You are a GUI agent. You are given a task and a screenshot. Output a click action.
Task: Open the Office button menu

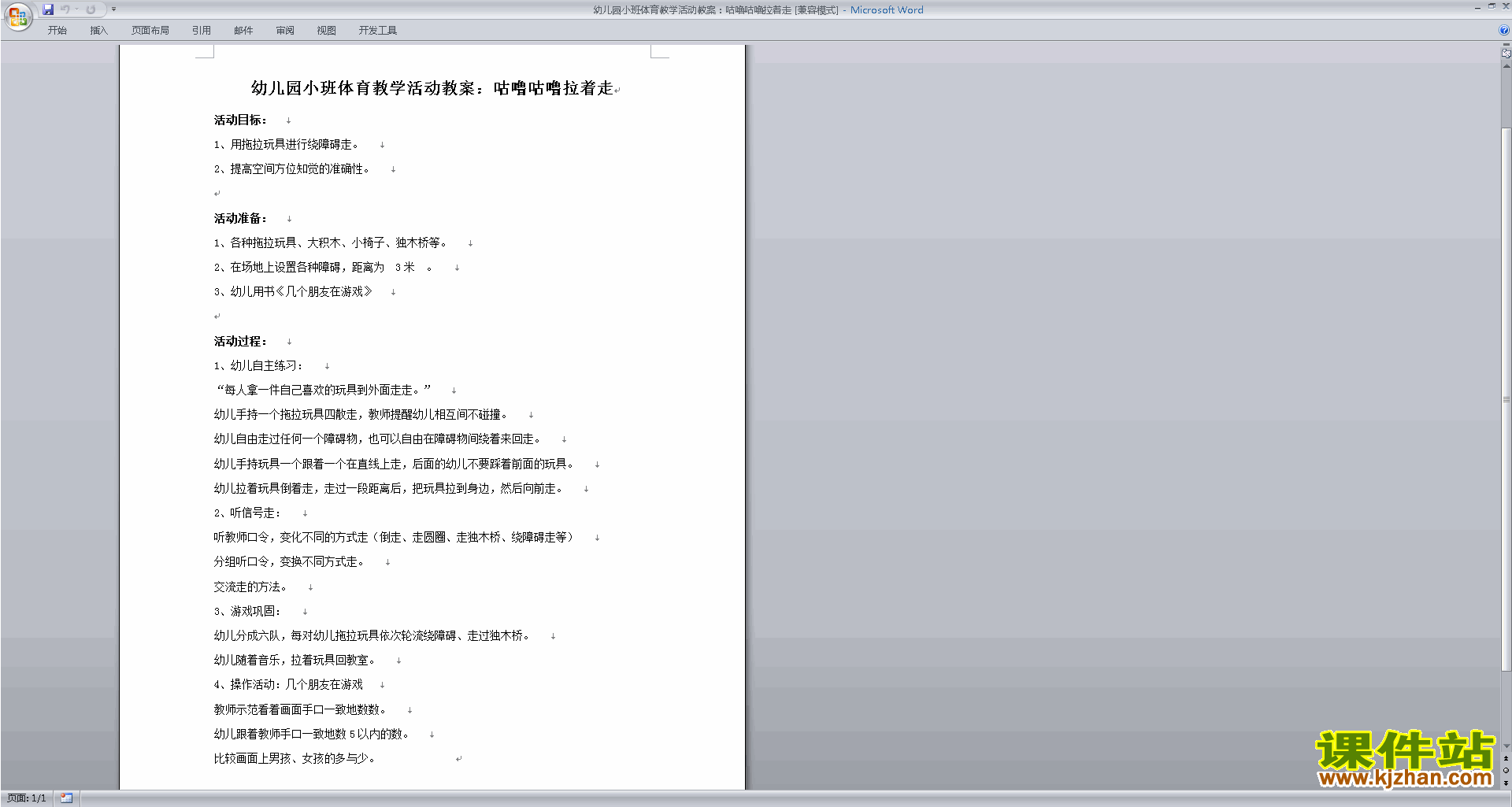(18, 17)
